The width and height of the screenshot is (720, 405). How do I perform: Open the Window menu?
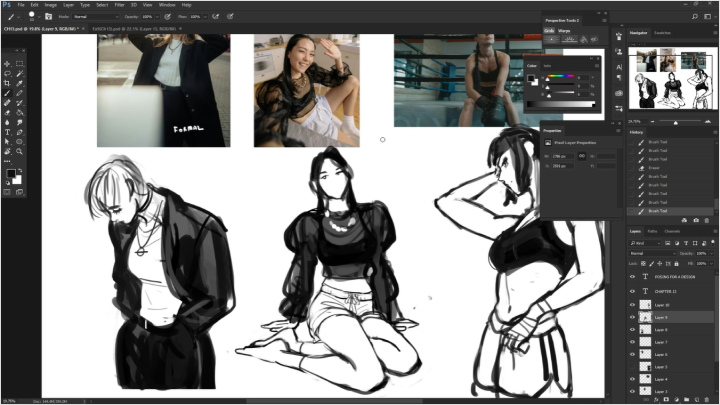click(167, 5)
